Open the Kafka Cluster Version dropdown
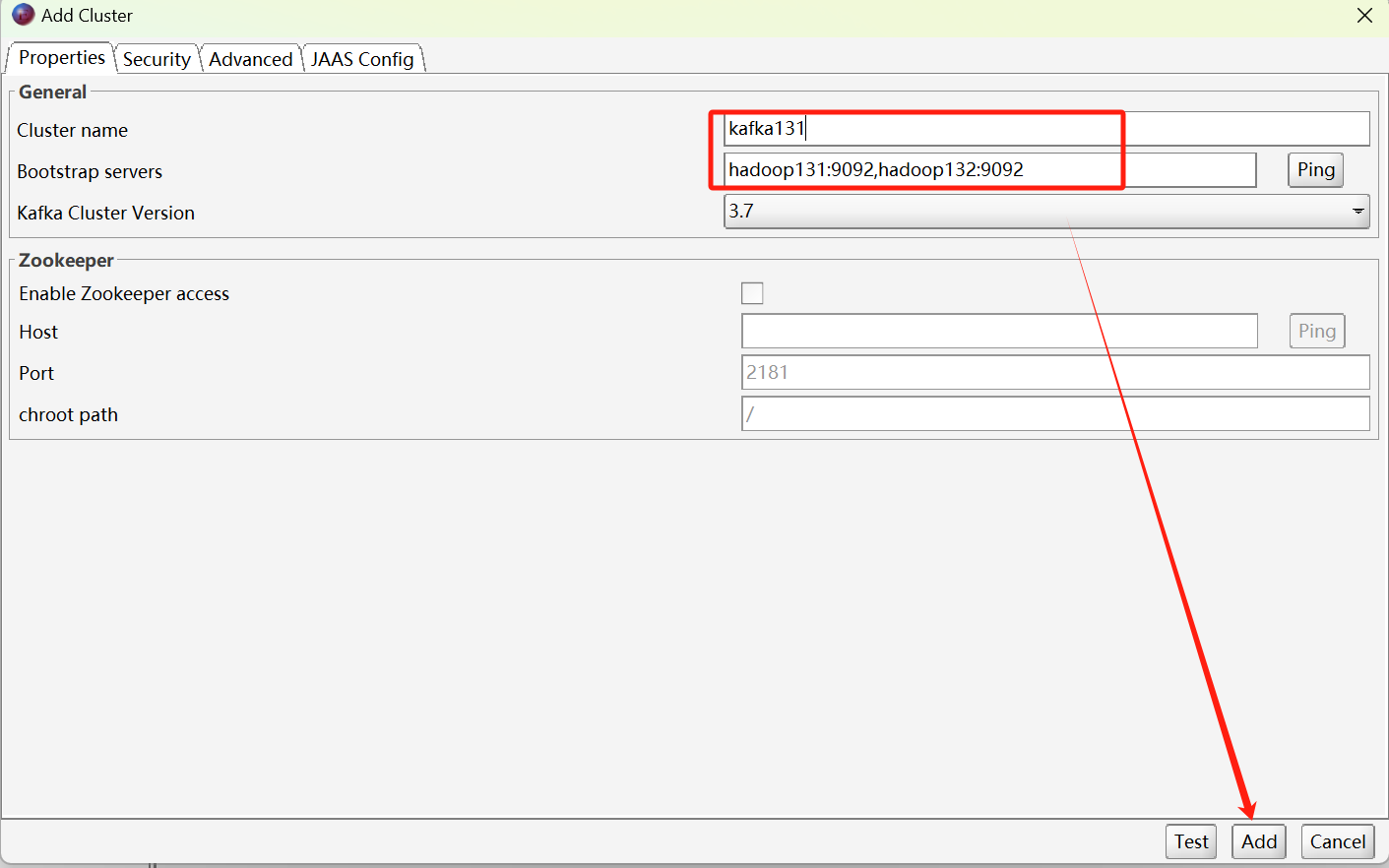 coord(1046,212)
